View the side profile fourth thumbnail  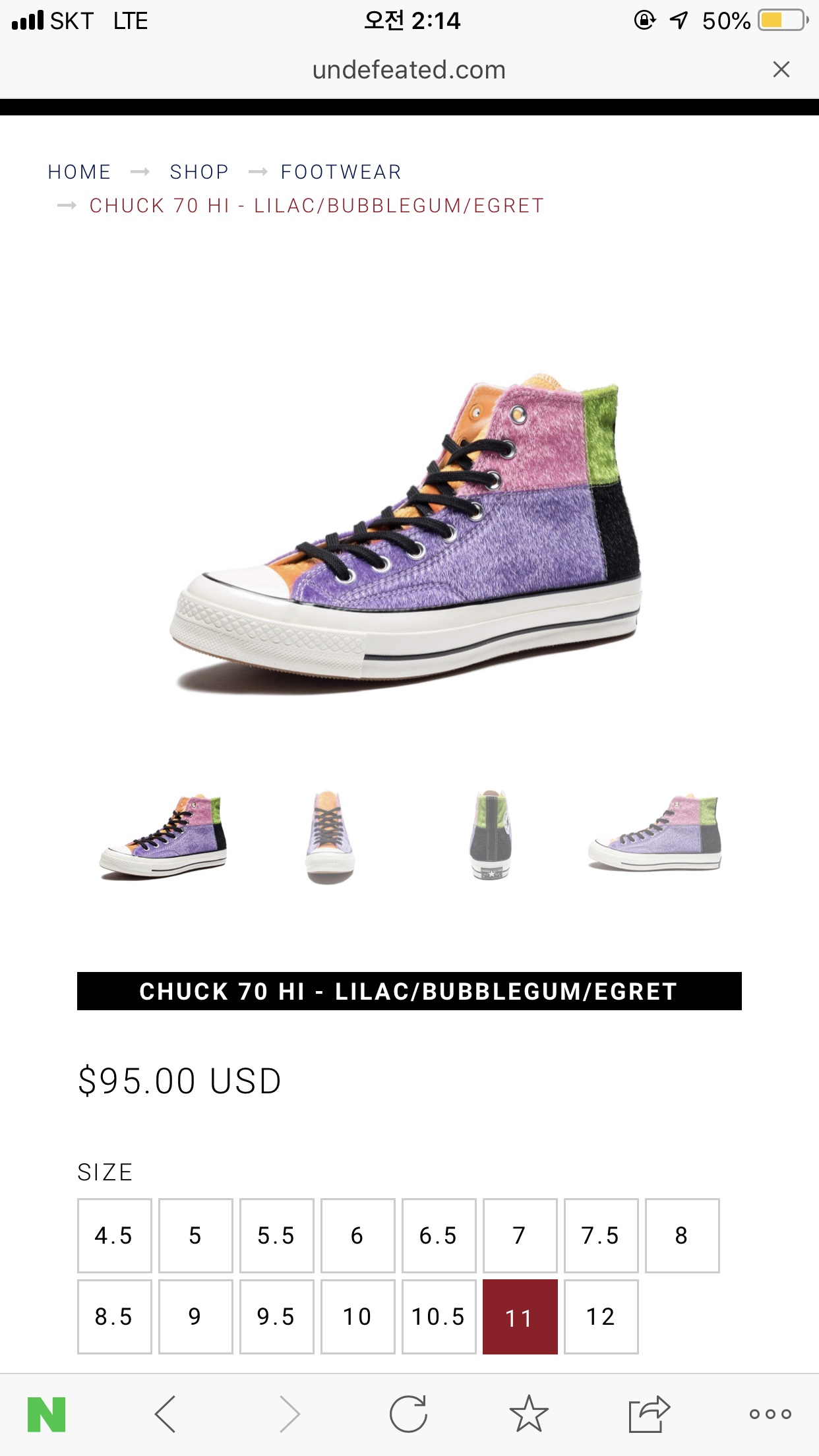[x=655, y=834]
